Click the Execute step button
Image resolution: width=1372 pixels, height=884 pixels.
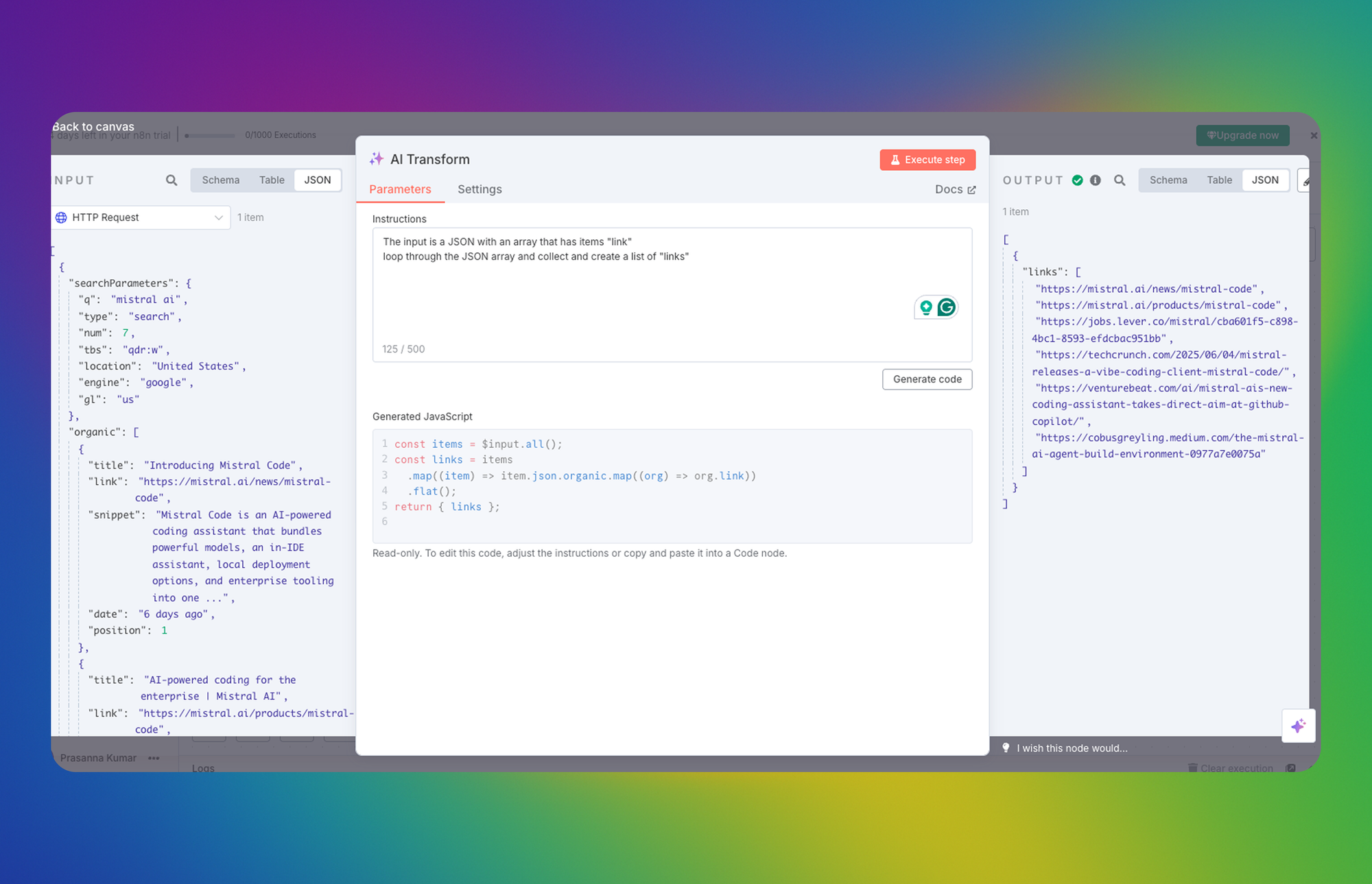tap(927, 160)
